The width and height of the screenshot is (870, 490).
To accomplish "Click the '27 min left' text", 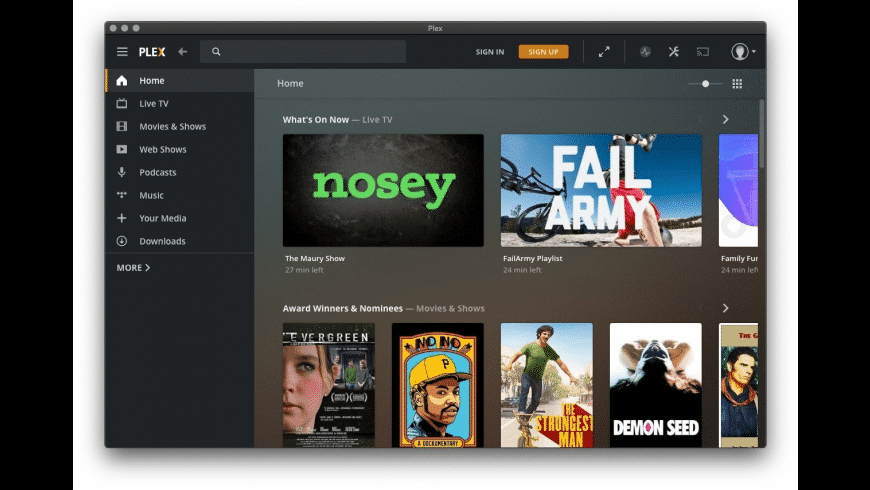I will [304, 270].
